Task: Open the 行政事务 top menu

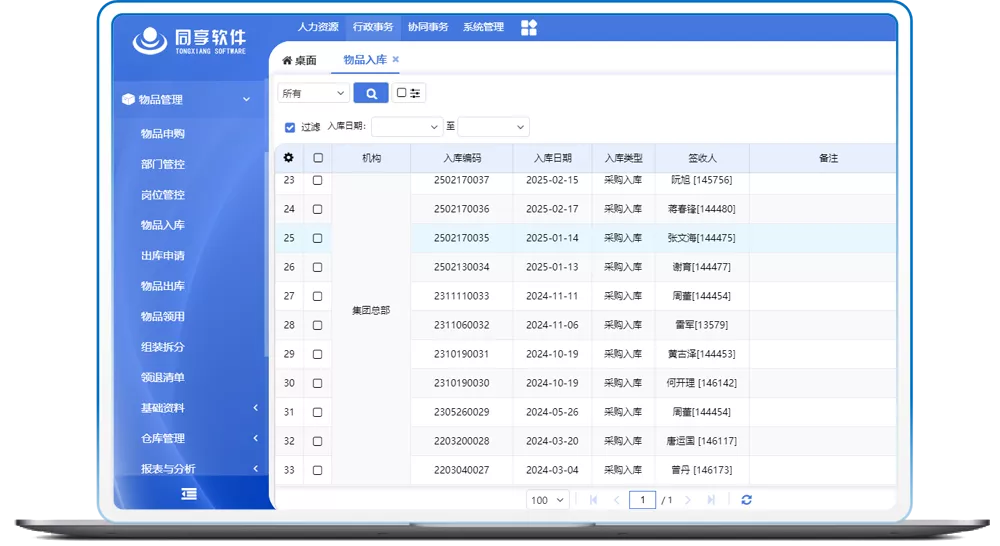Action: click(373, 27)
